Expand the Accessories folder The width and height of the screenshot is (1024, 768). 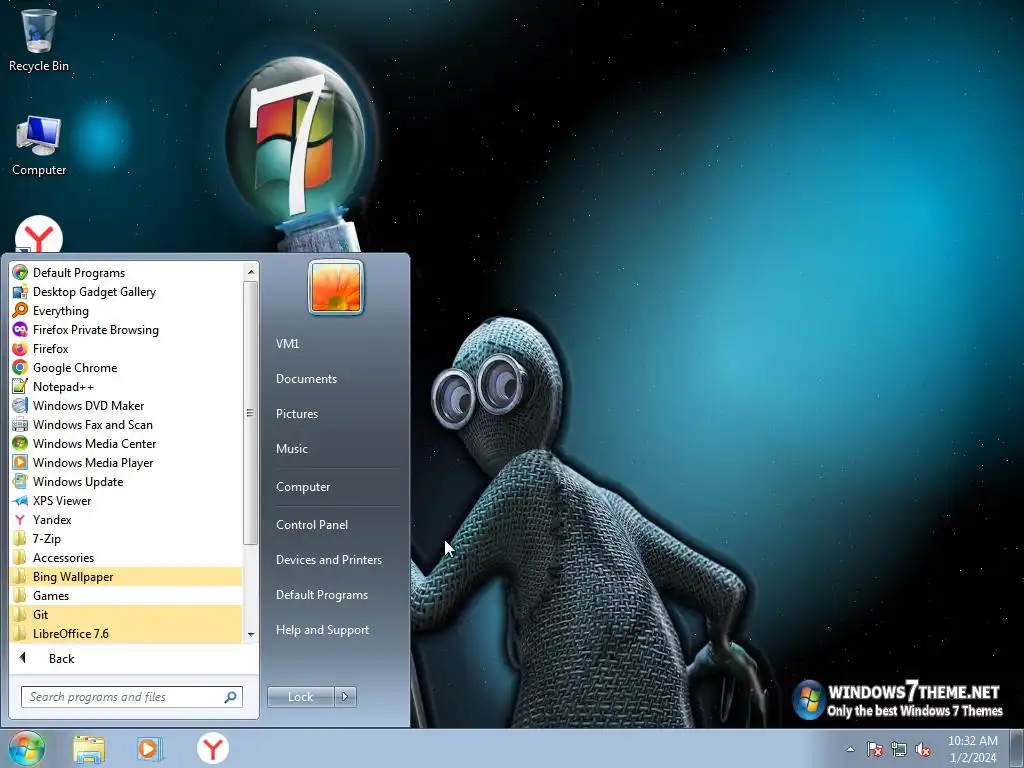(126, 557)
